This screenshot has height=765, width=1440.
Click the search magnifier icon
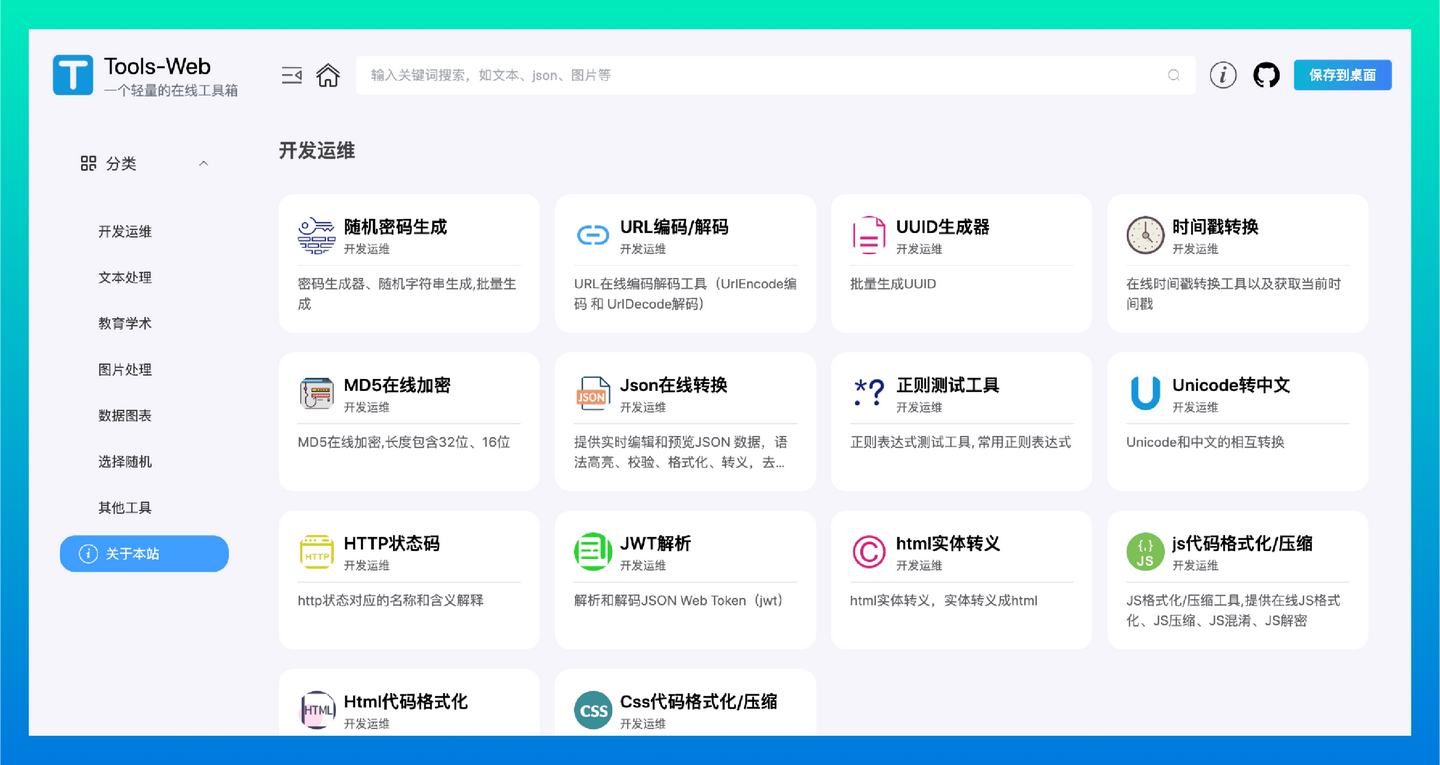pyautogui.click(x=1174, y=75)
